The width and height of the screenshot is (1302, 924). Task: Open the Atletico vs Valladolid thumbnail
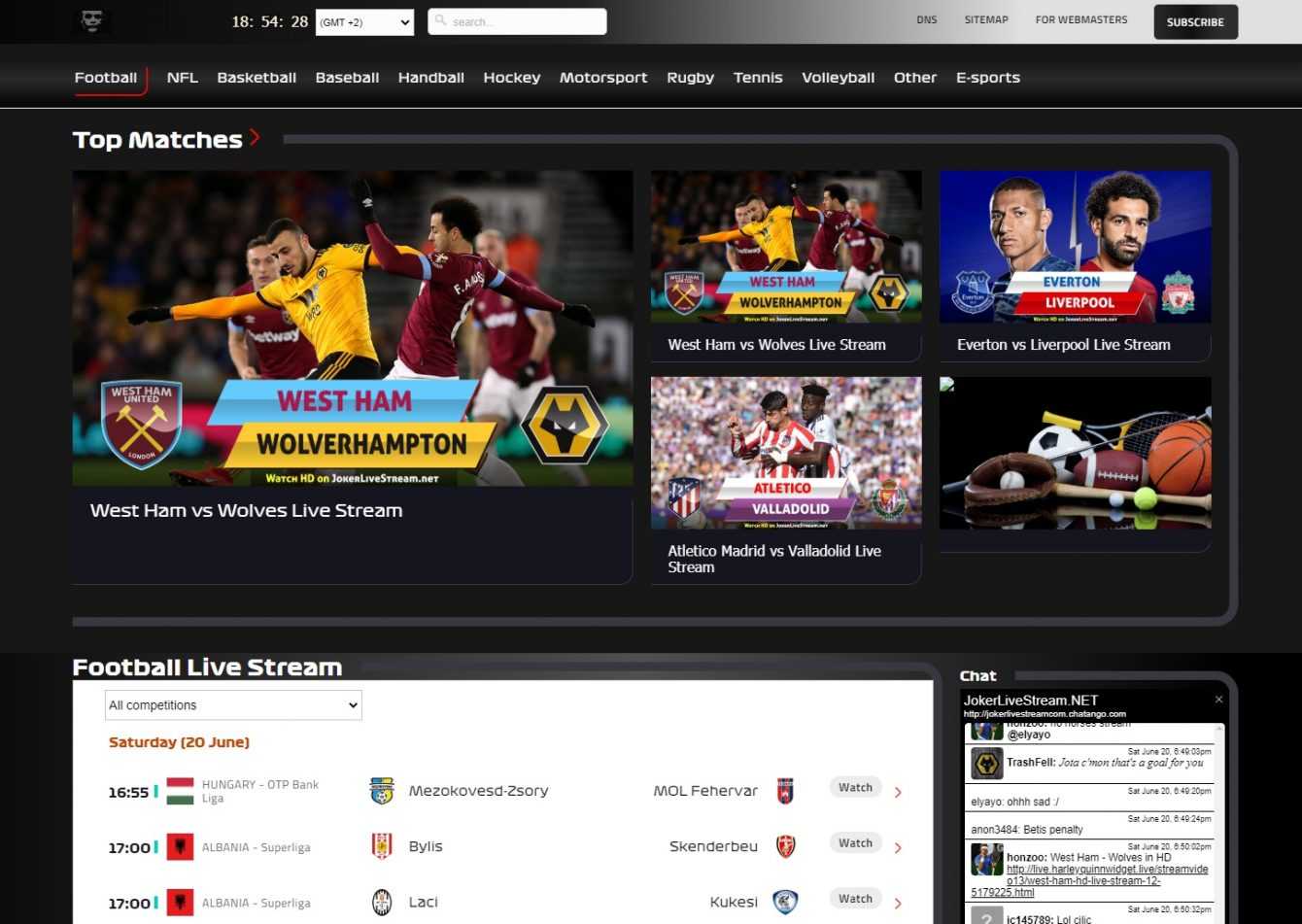point(786,453)
